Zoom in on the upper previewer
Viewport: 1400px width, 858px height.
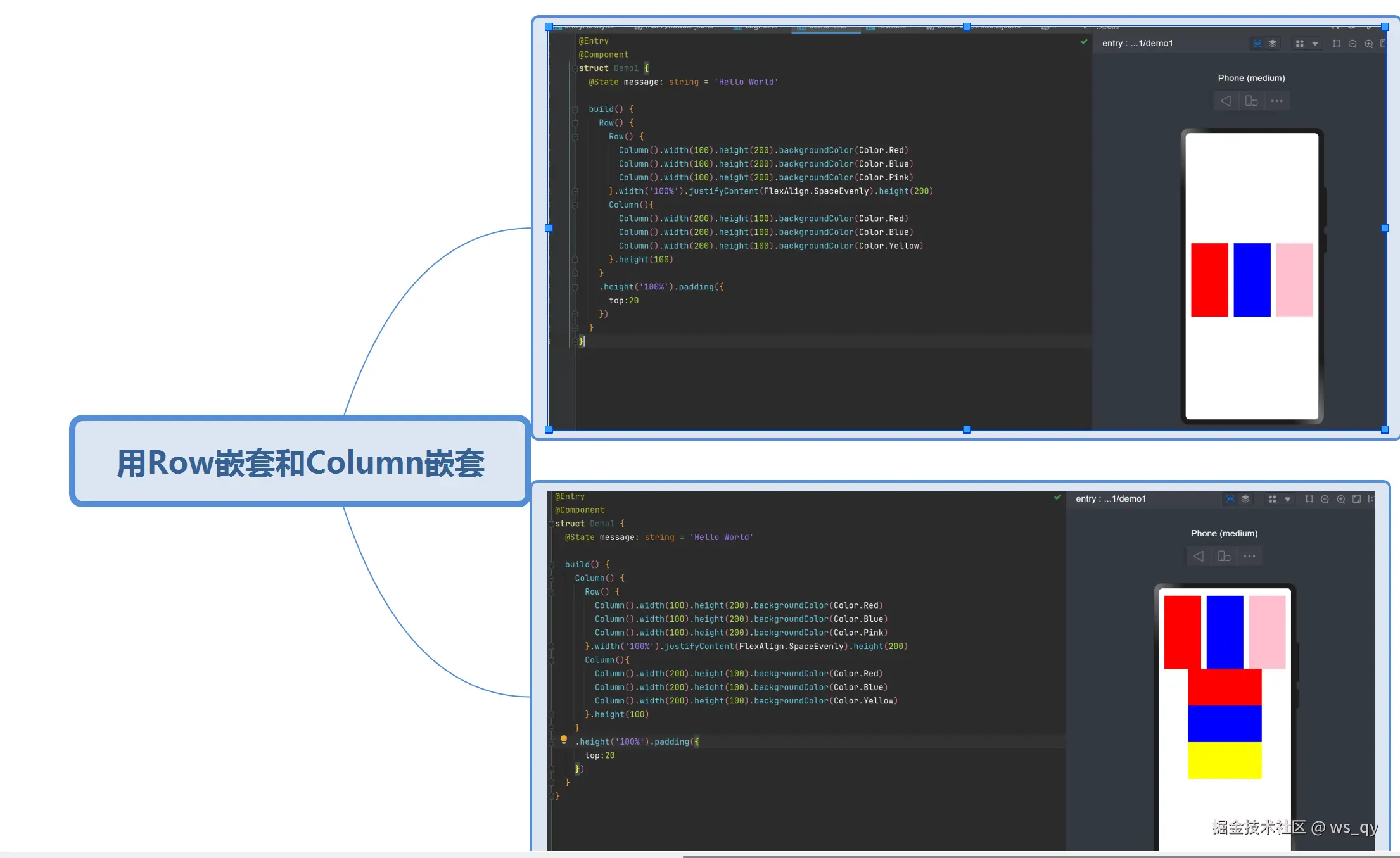click(1369, 44)
